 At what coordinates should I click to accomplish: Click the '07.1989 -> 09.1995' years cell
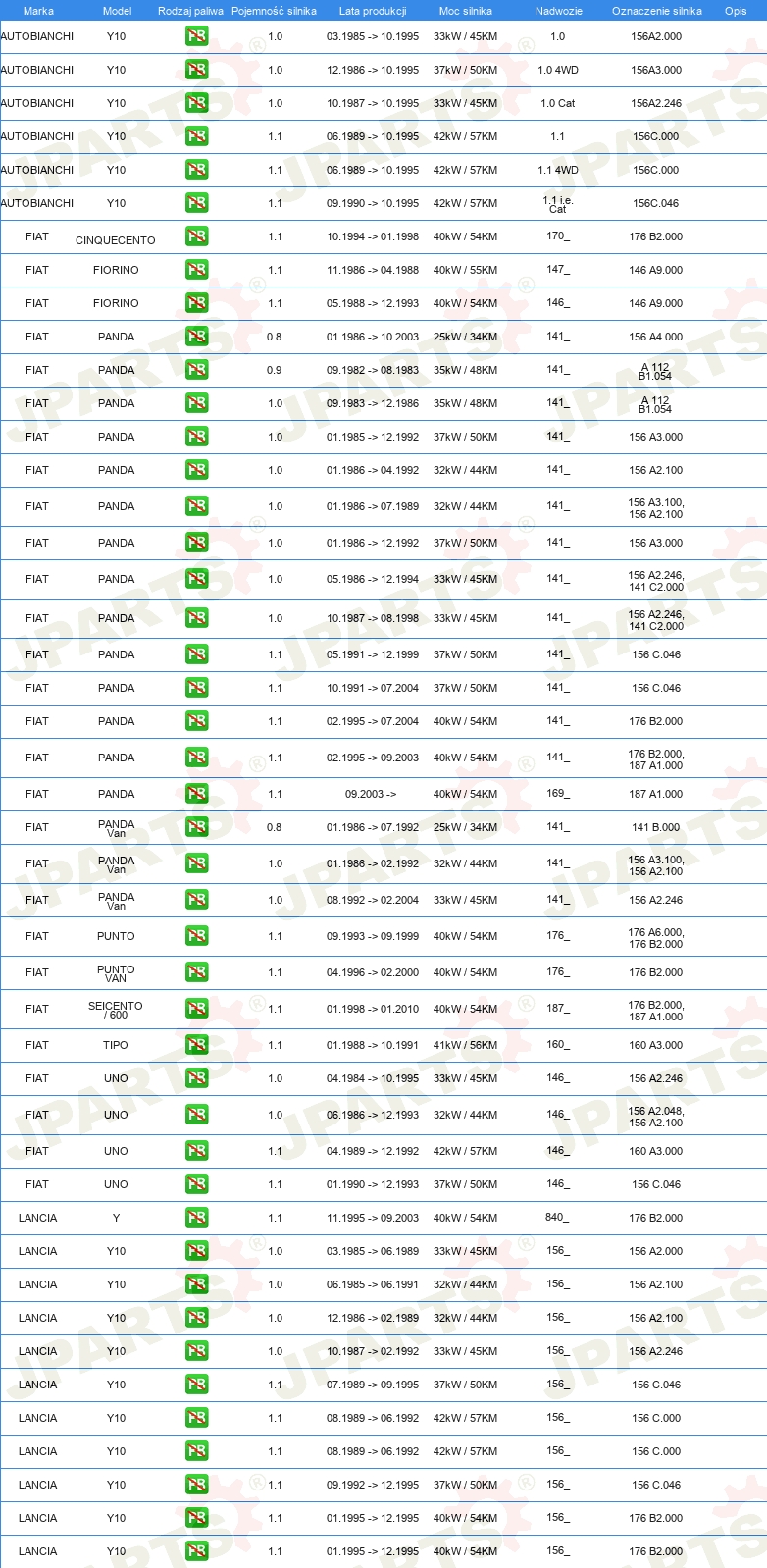pos(373,1385)
